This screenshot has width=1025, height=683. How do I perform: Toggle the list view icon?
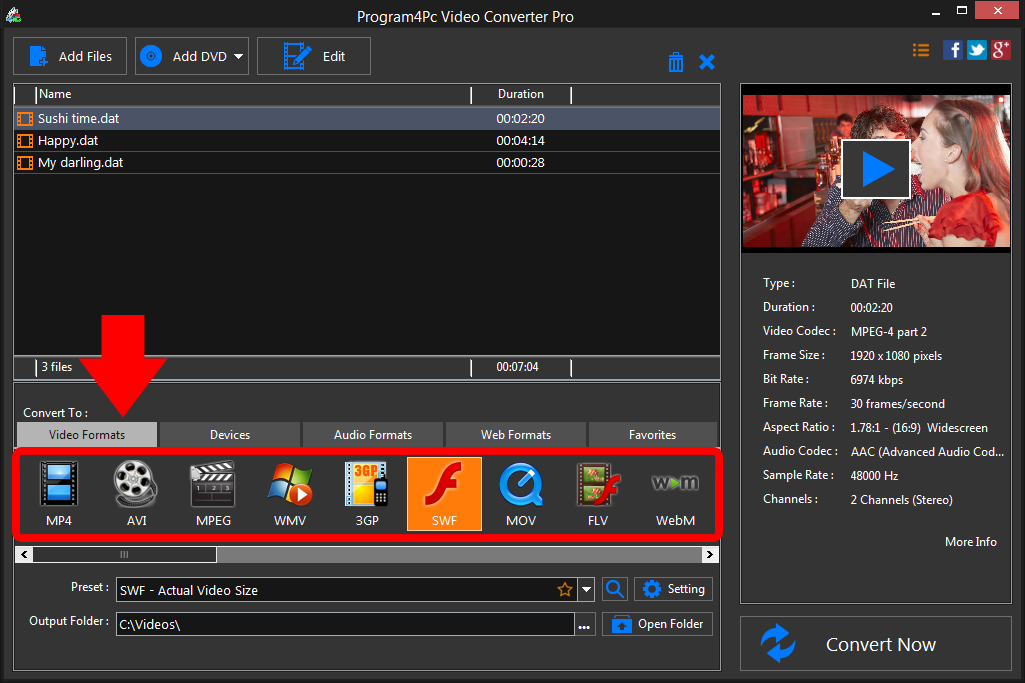[x=921, y=50]
